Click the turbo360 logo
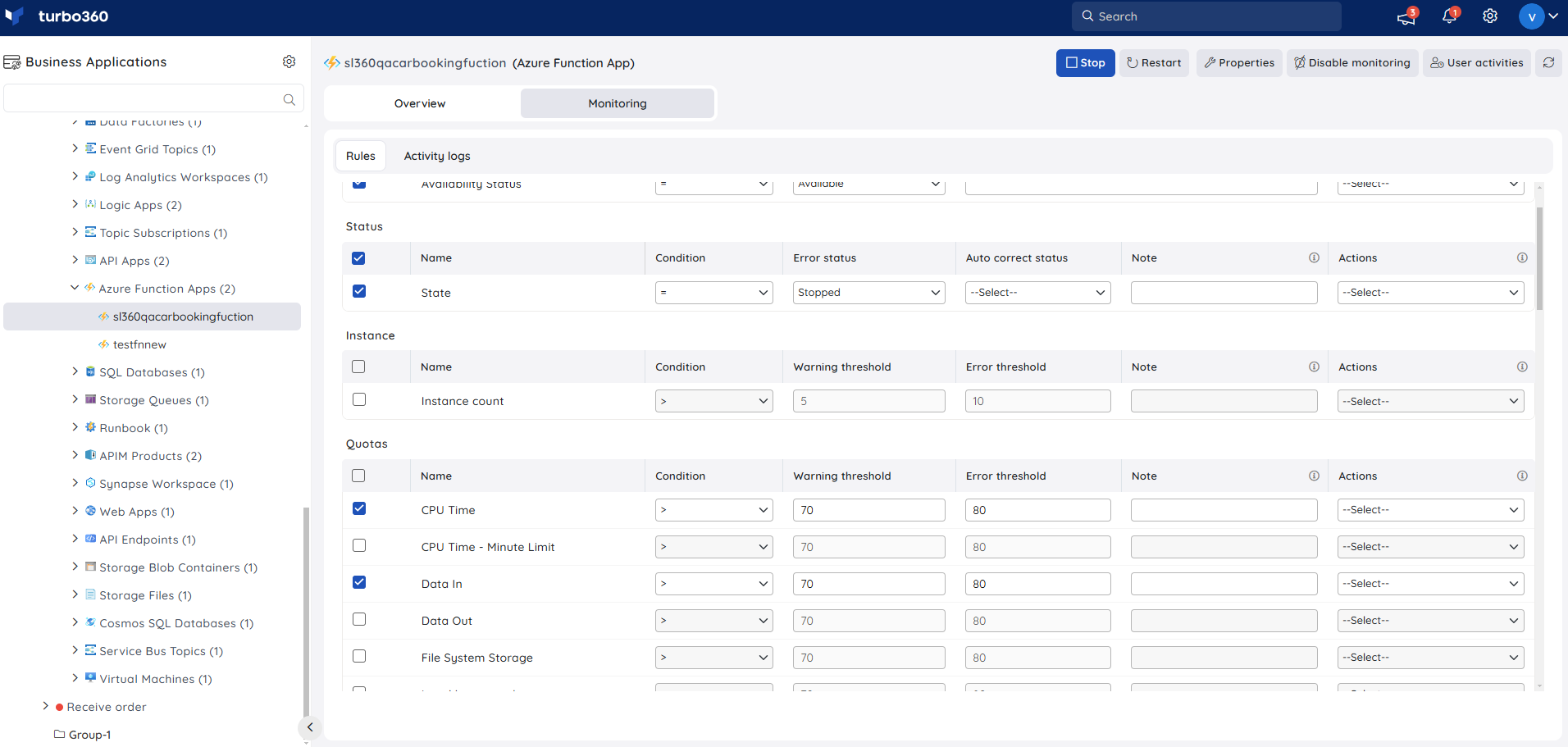 [x=56, y=16]
